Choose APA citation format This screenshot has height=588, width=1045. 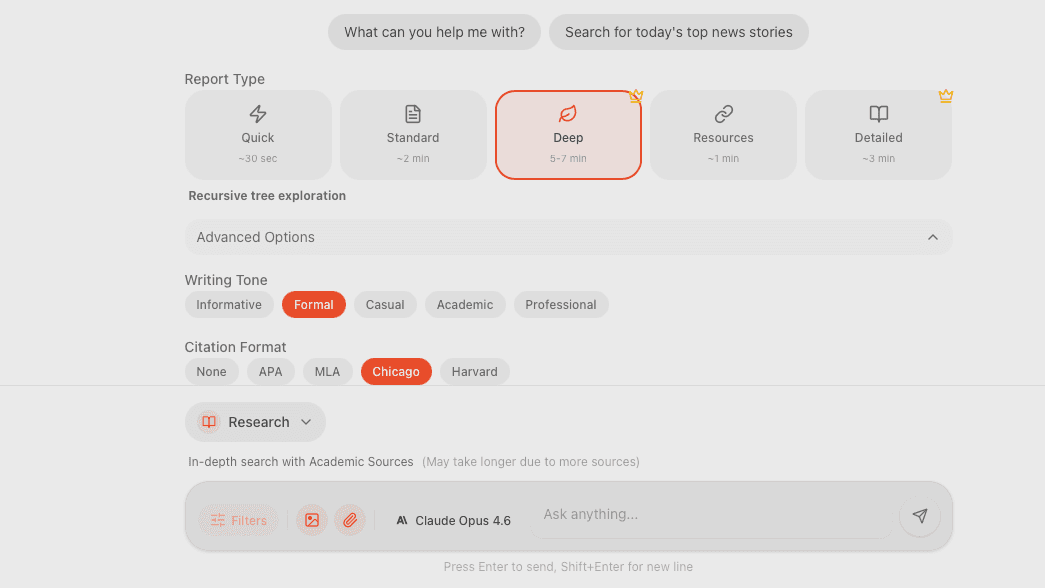270,372
